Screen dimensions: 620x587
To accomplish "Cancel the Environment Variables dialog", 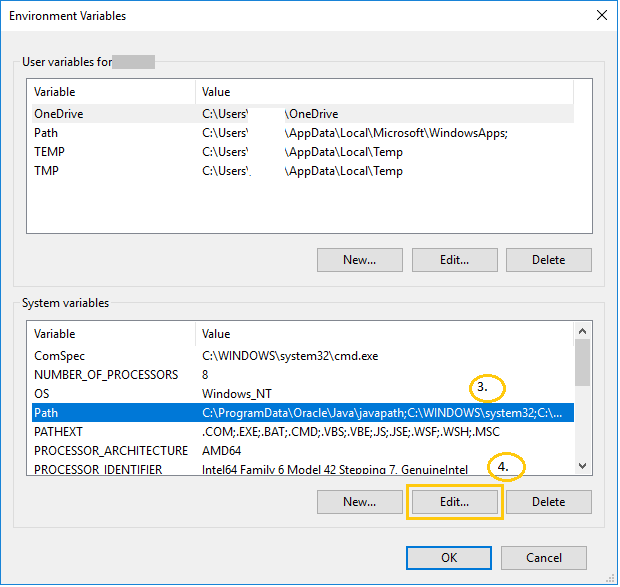I will (543, 558).
